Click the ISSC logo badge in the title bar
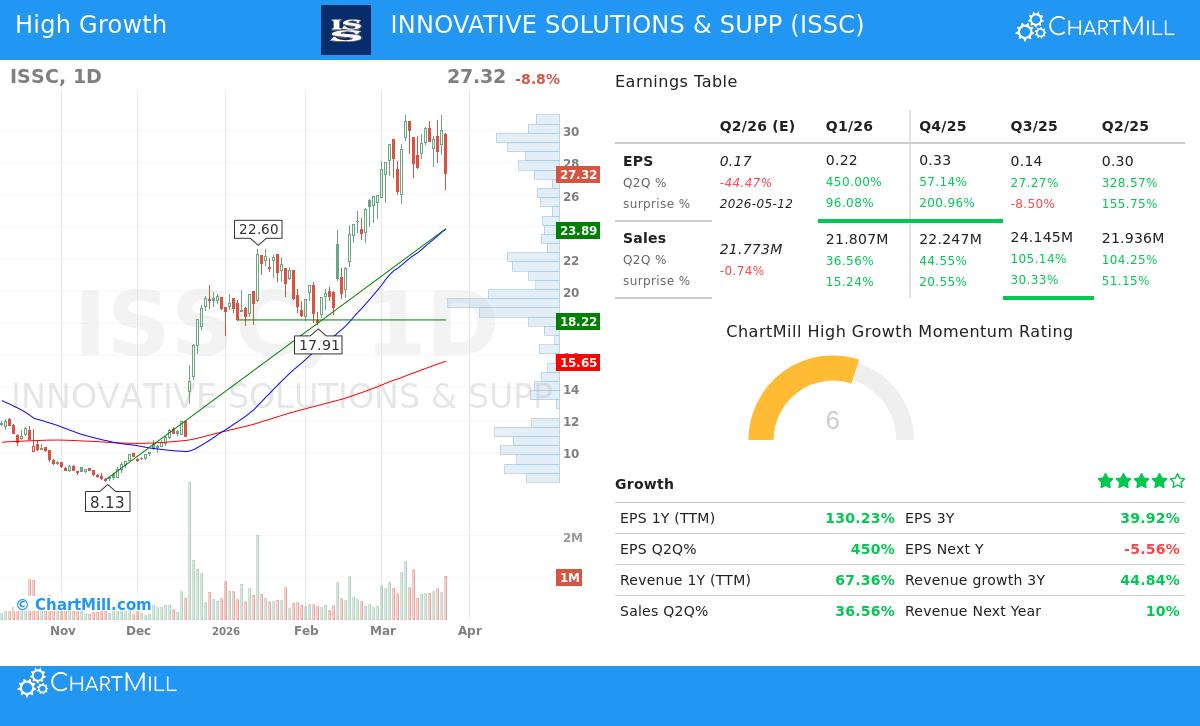 coord(345,28)
